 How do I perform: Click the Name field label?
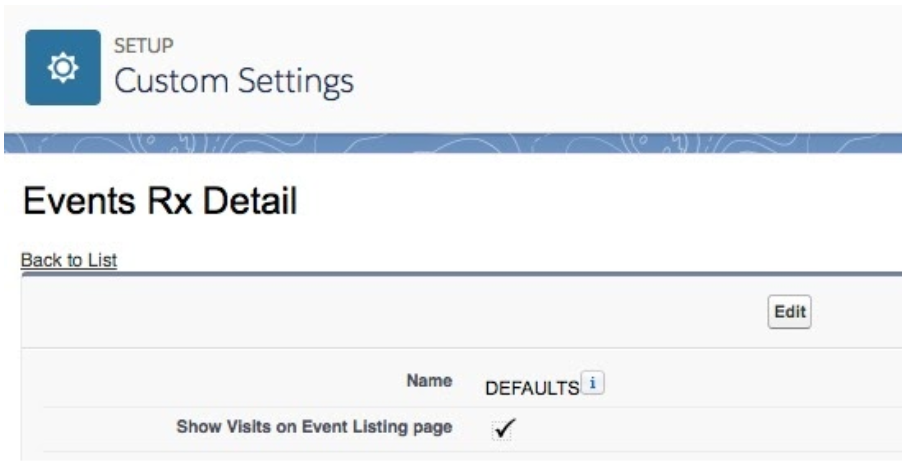[429, 381]
